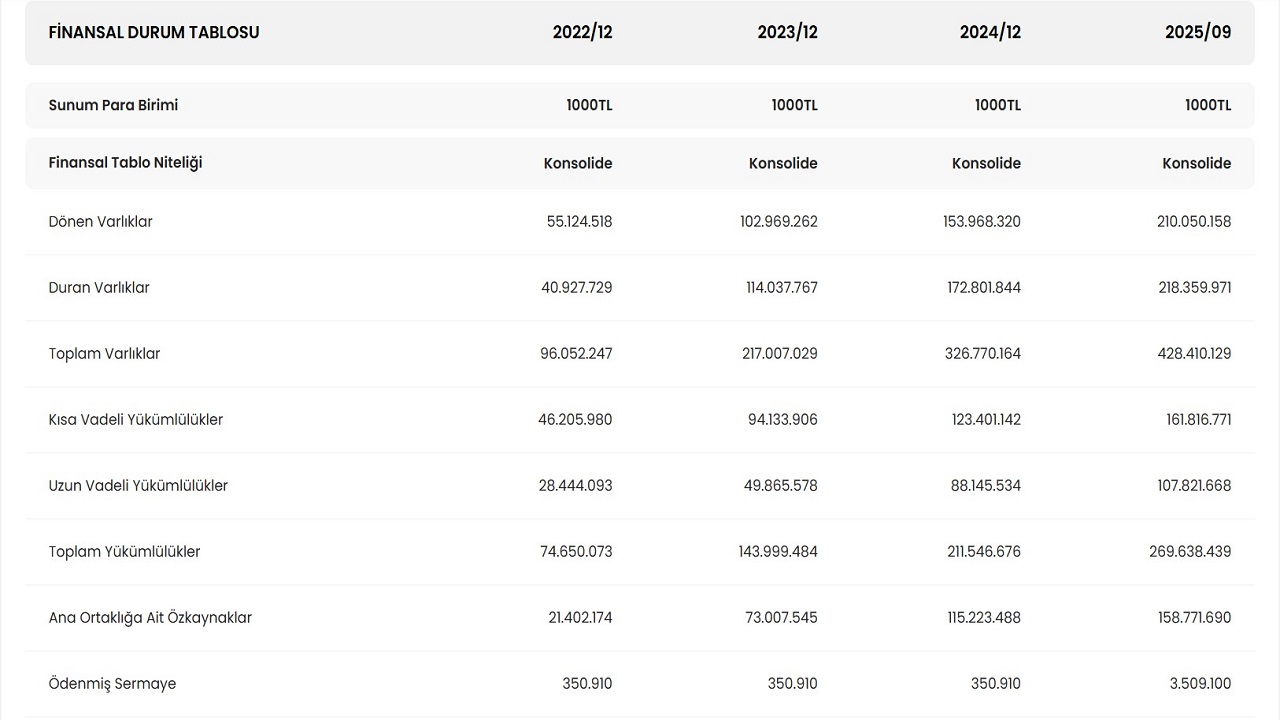Select the 2023/12 Toplam Yükümlülükler value 143.999.484
The height and width of the screenshot is (720, 1280).
[x=779, y=552]
